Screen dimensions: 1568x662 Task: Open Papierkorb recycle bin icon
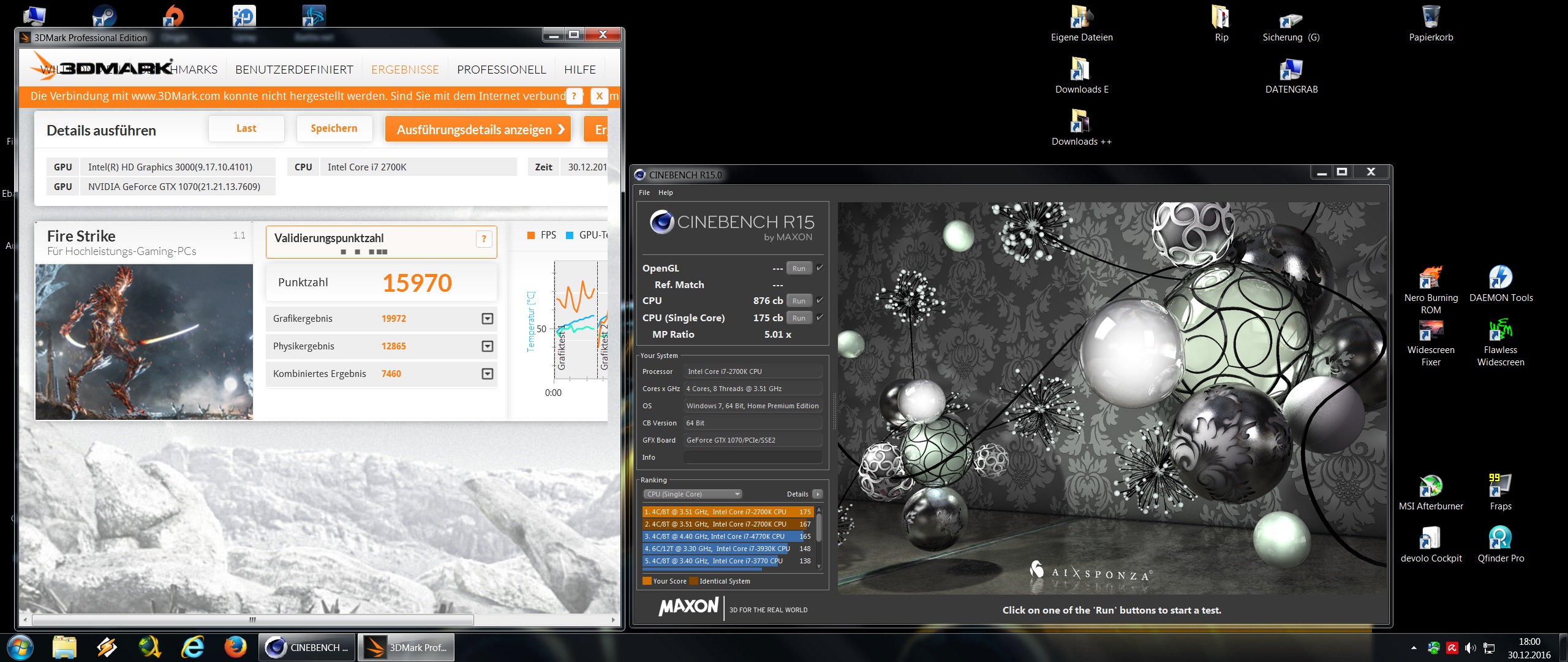(x=1431, y=17)
